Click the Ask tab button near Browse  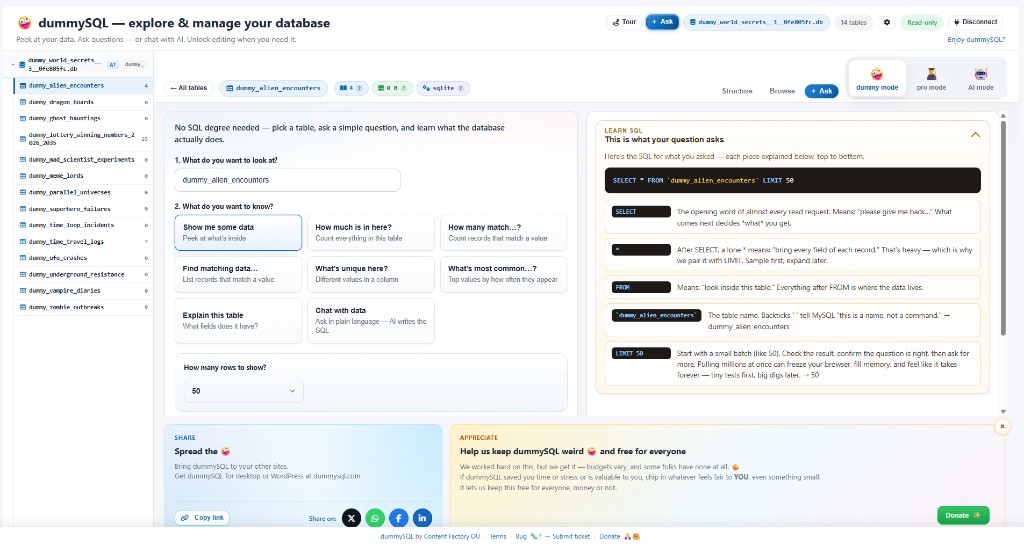tap(821, 91)
